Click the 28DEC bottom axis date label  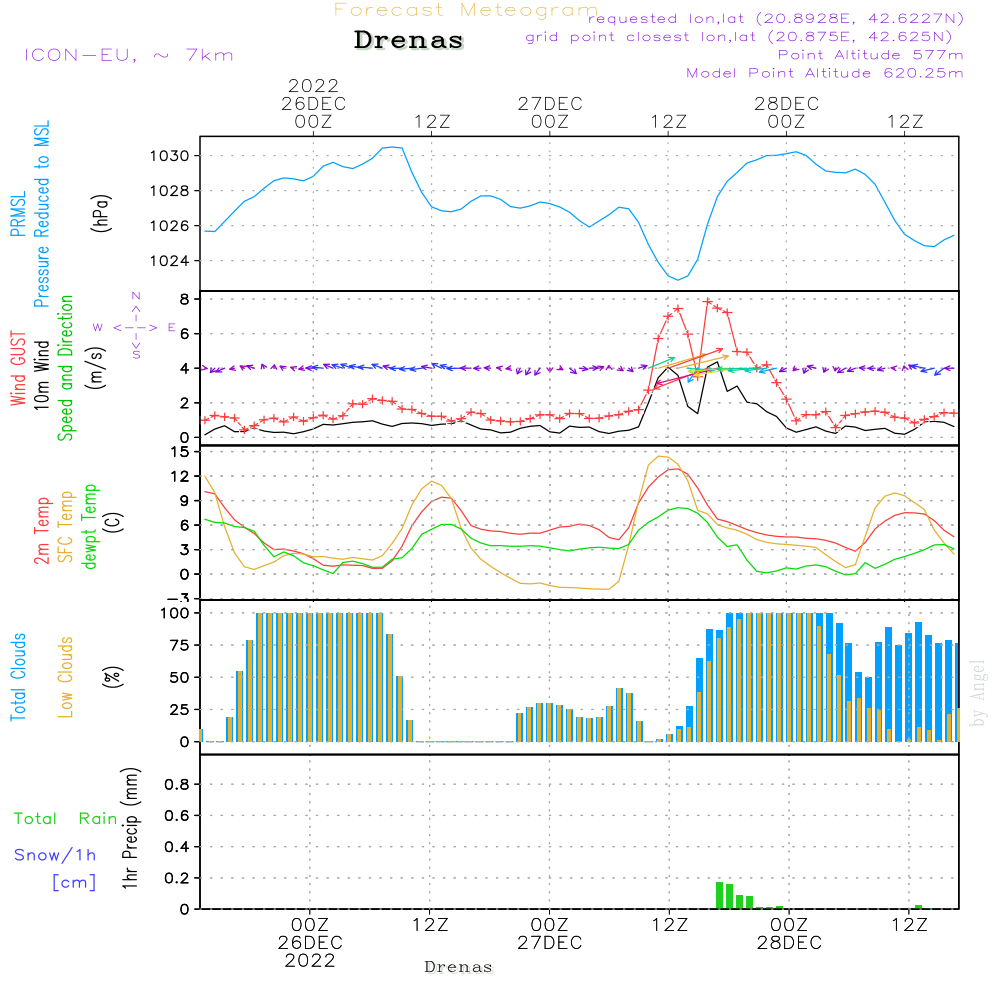pos(788,943)
